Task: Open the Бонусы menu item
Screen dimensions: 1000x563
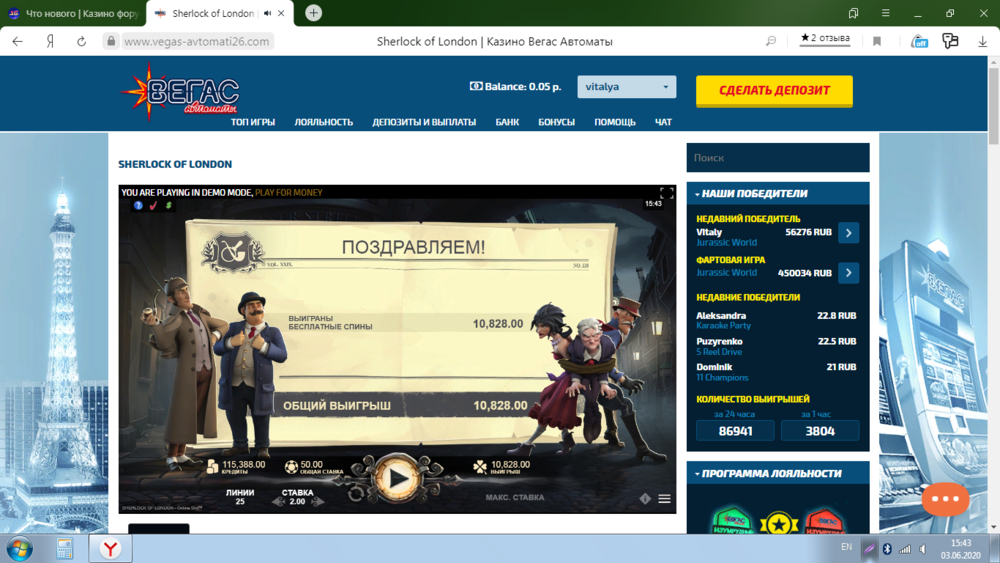Action: pos(556,122)
